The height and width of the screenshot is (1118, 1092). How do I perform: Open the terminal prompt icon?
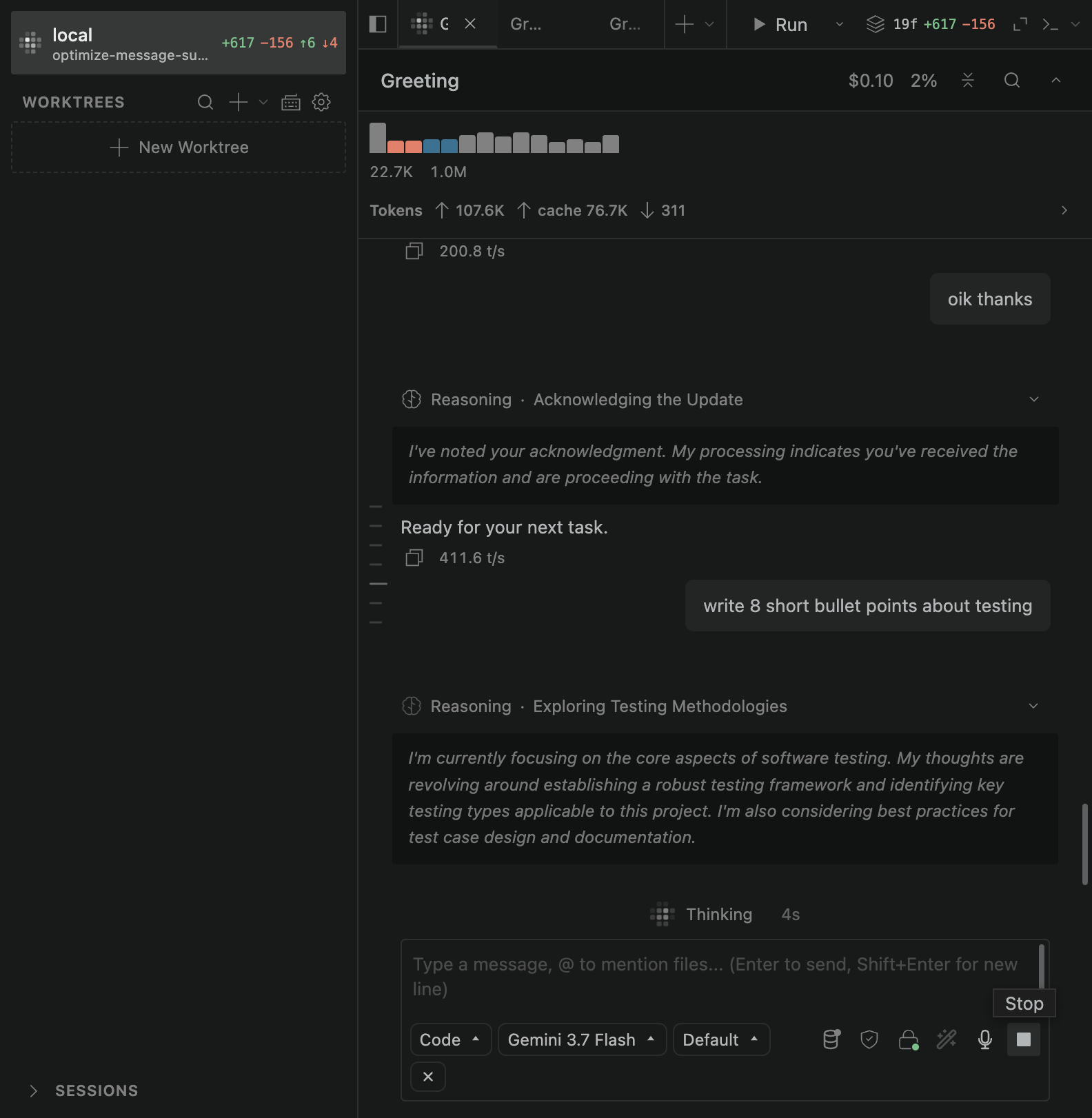coord(1050,24)
